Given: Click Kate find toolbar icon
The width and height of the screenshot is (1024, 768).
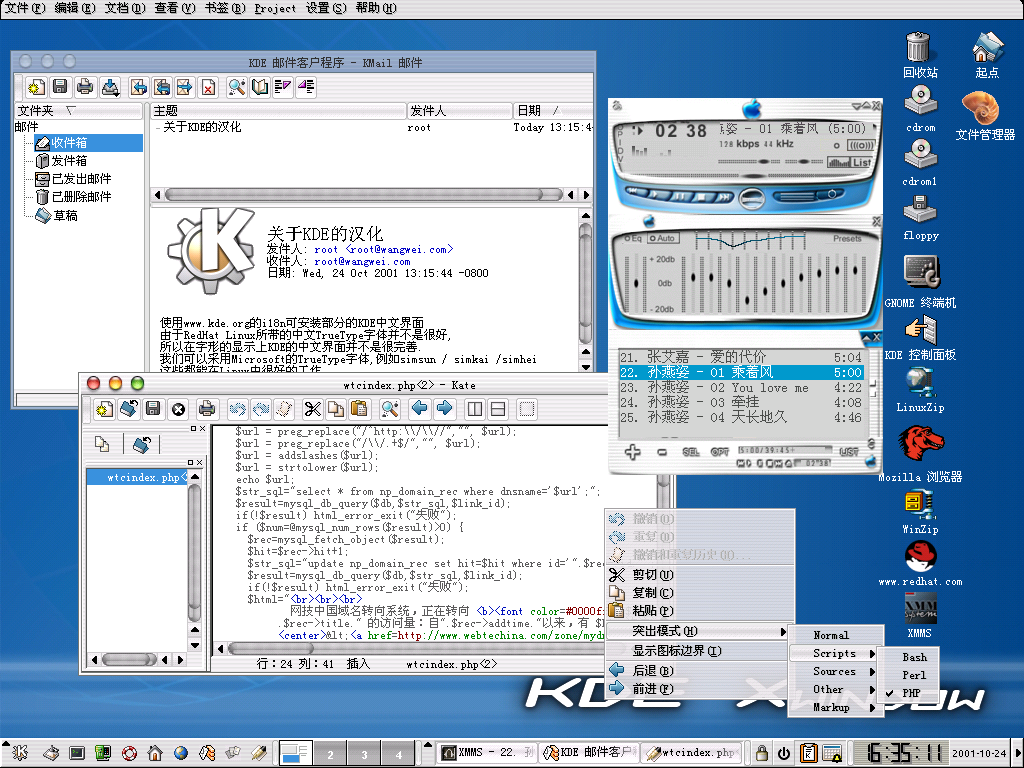Looking at the screenshot, I should 390,409.
